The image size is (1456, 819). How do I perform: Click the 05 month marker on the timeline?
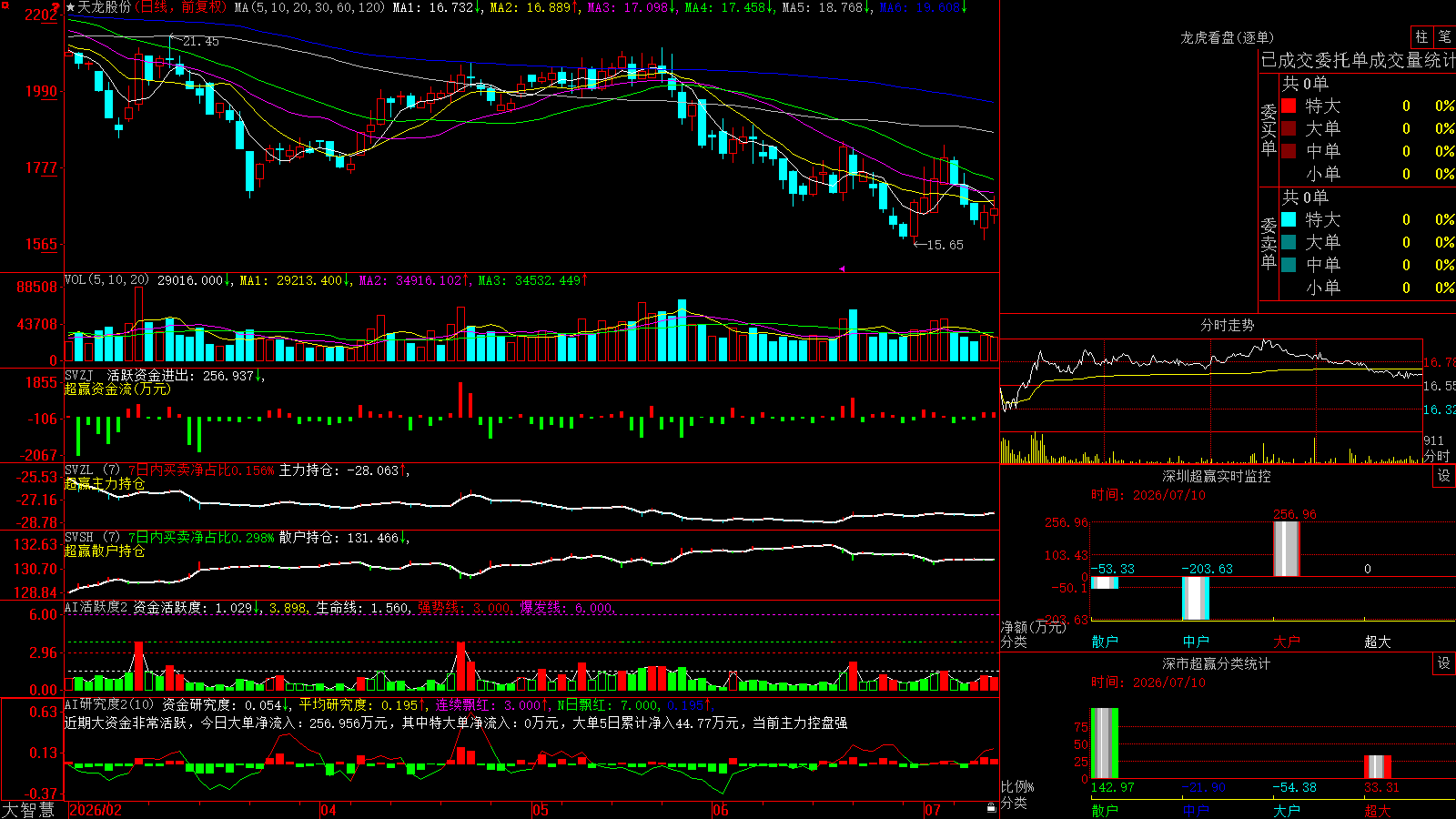click(541, 810)
